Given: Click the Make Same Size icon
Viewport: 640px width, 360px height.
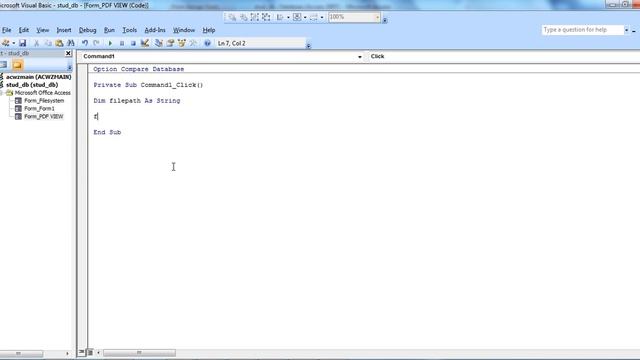Looking at the screenshot, I should point(313,17).
